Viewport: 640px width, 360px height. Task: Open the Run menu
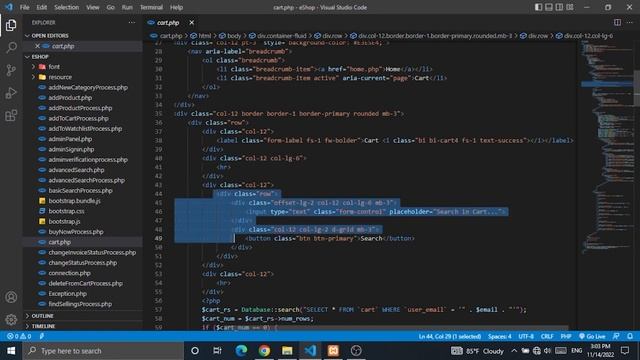[x=127, y=7]
